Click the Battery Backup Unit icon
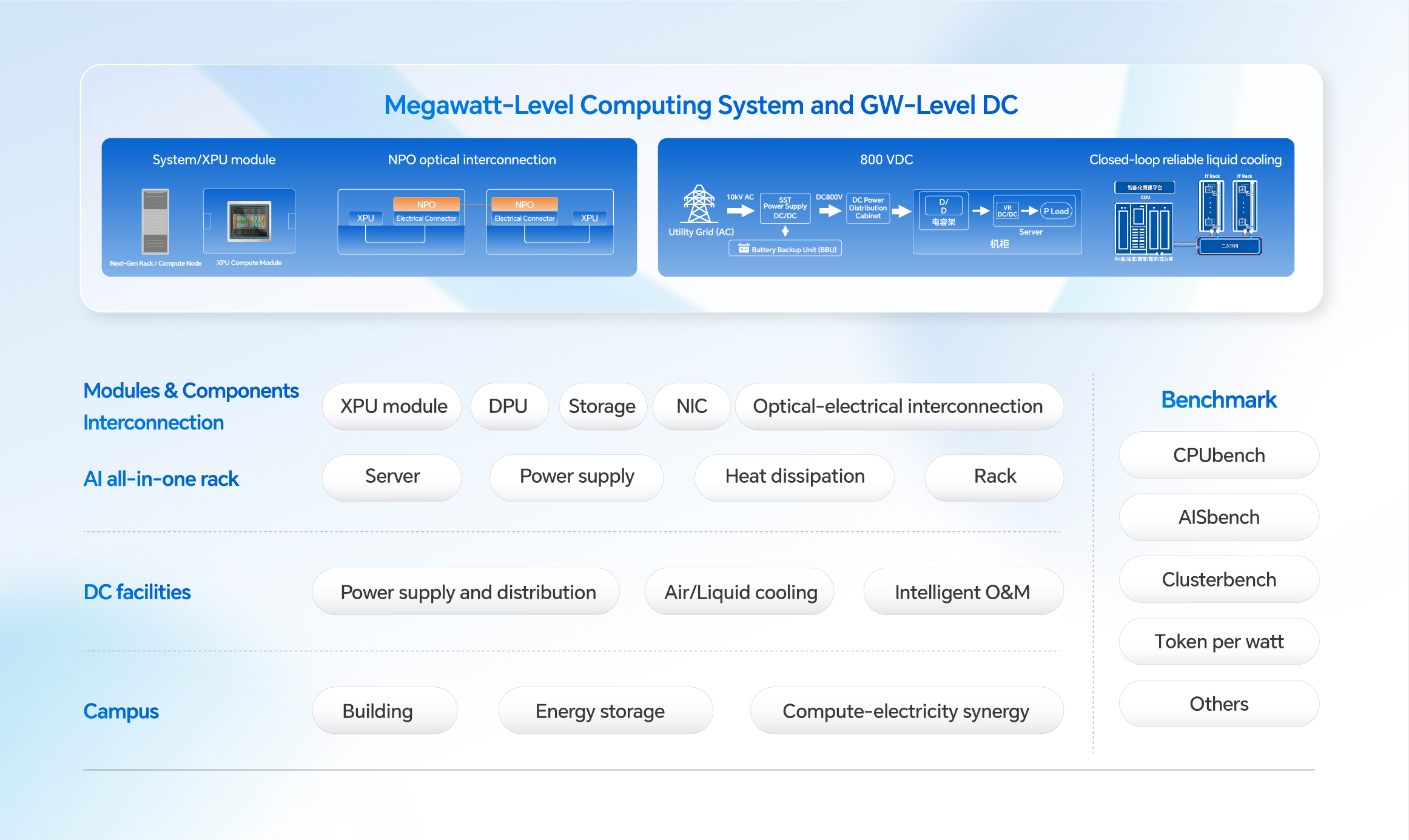 [744, 249]
